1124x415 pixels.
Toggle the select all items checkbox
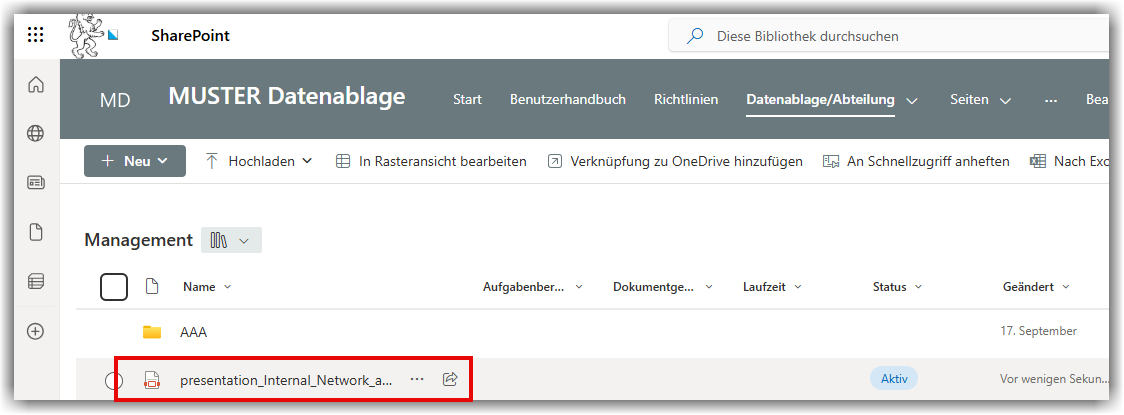coord(114,287)
